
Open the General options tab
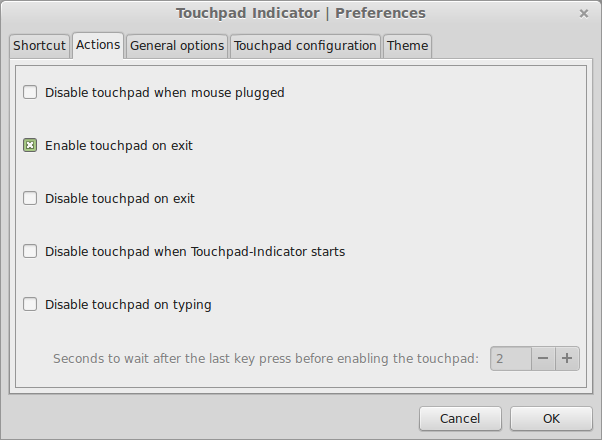tap(177, 46)
